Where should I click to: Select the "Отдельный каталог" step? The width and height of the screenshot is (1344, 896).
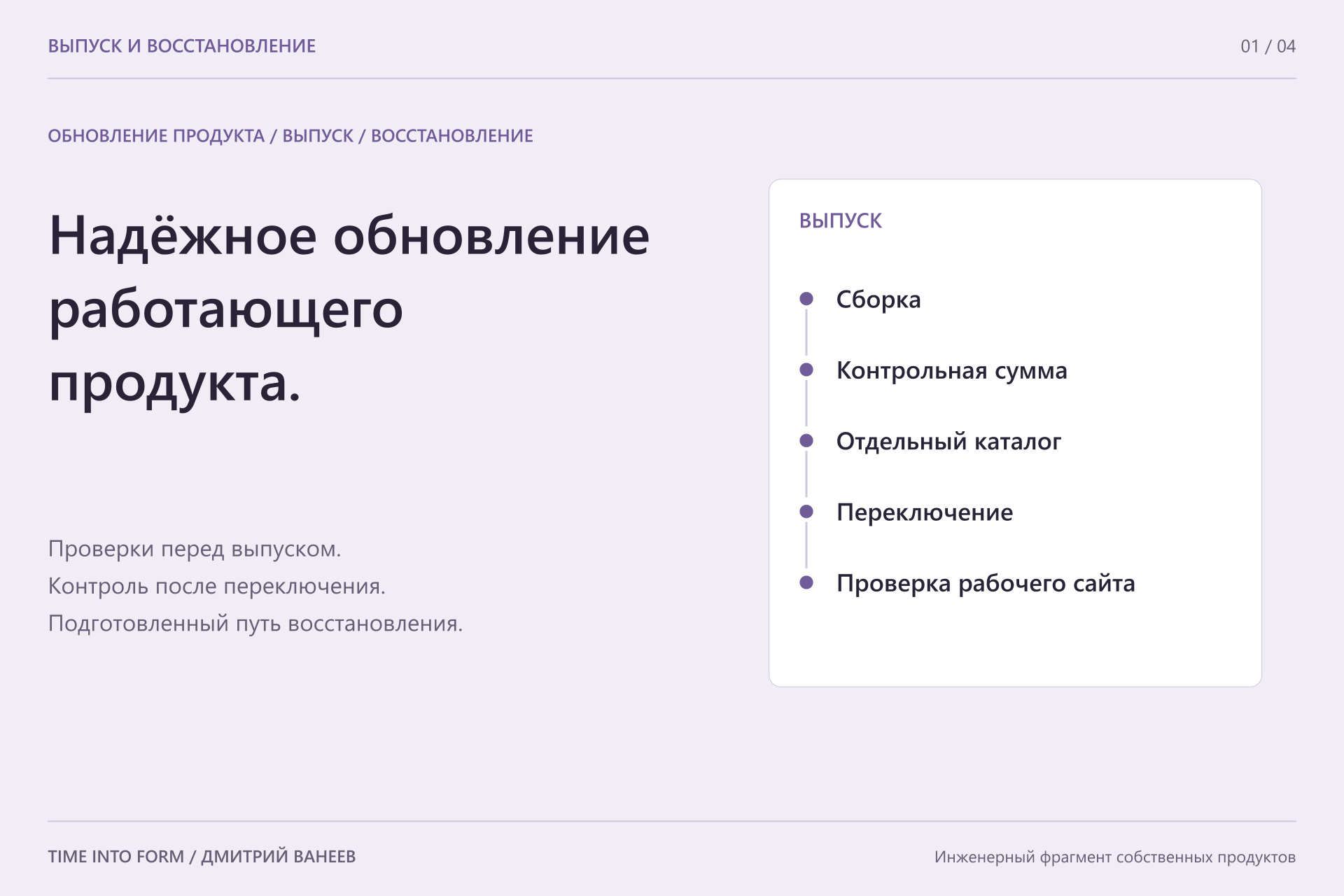pyautogui.click(x=948, y=441)
